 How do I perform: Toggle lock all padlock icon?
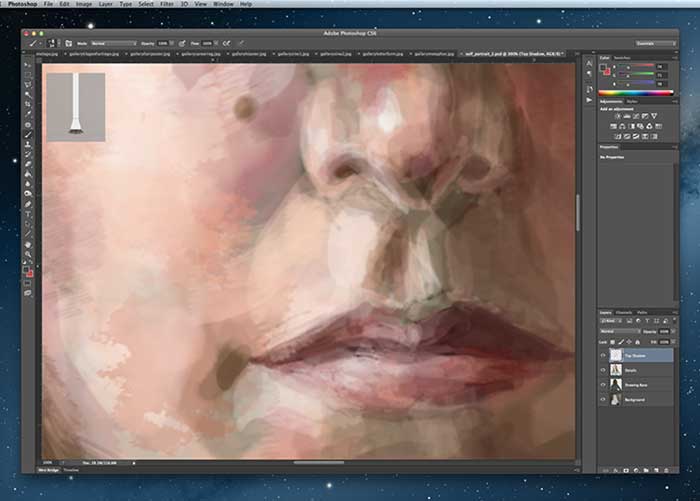tap(638, 342)
